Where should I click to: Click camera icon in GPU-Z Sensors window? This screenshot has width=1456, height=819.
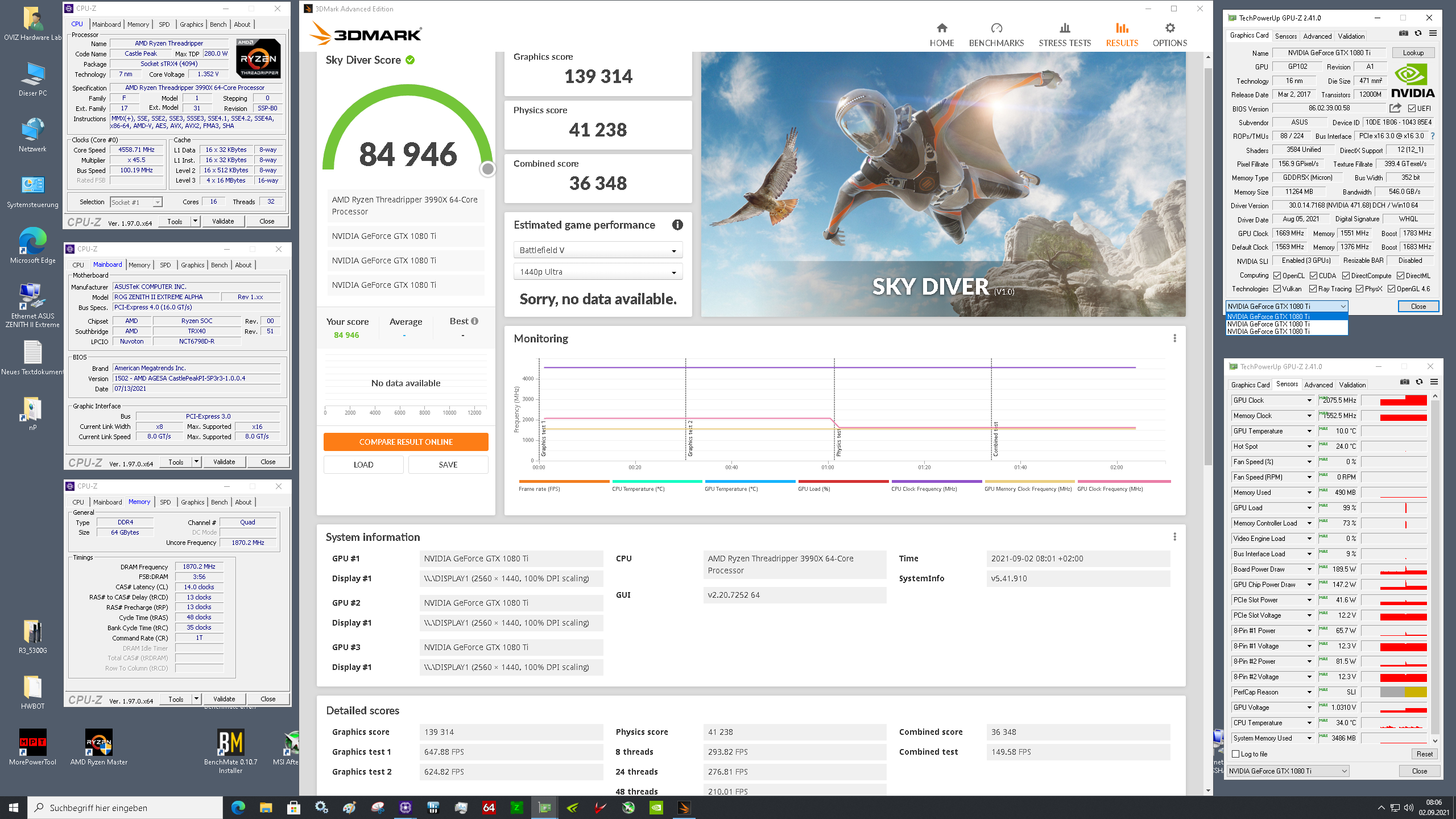point(1404,382)
